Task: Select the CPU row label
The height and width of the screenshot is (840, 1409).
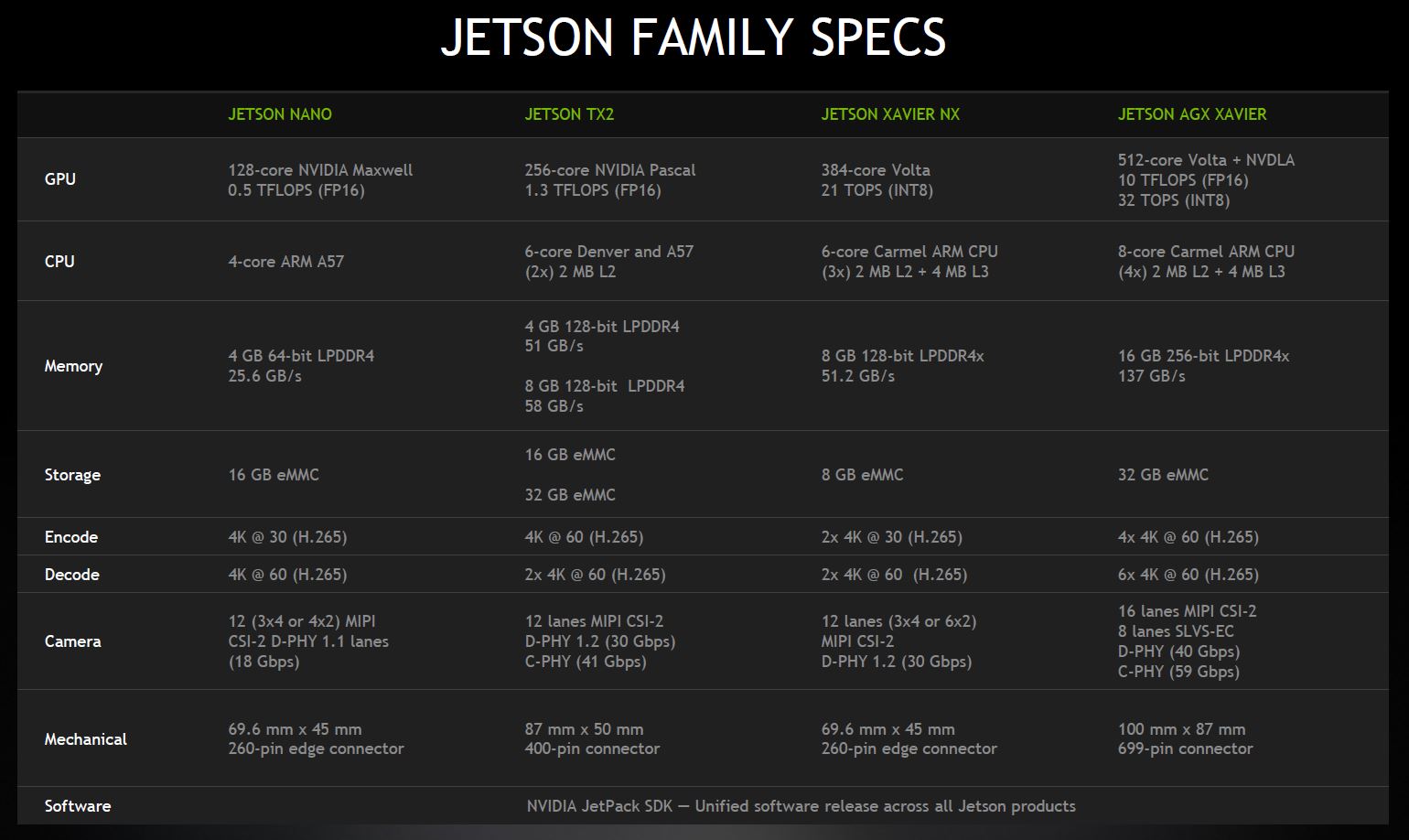Action: click(x=59, y=262)
